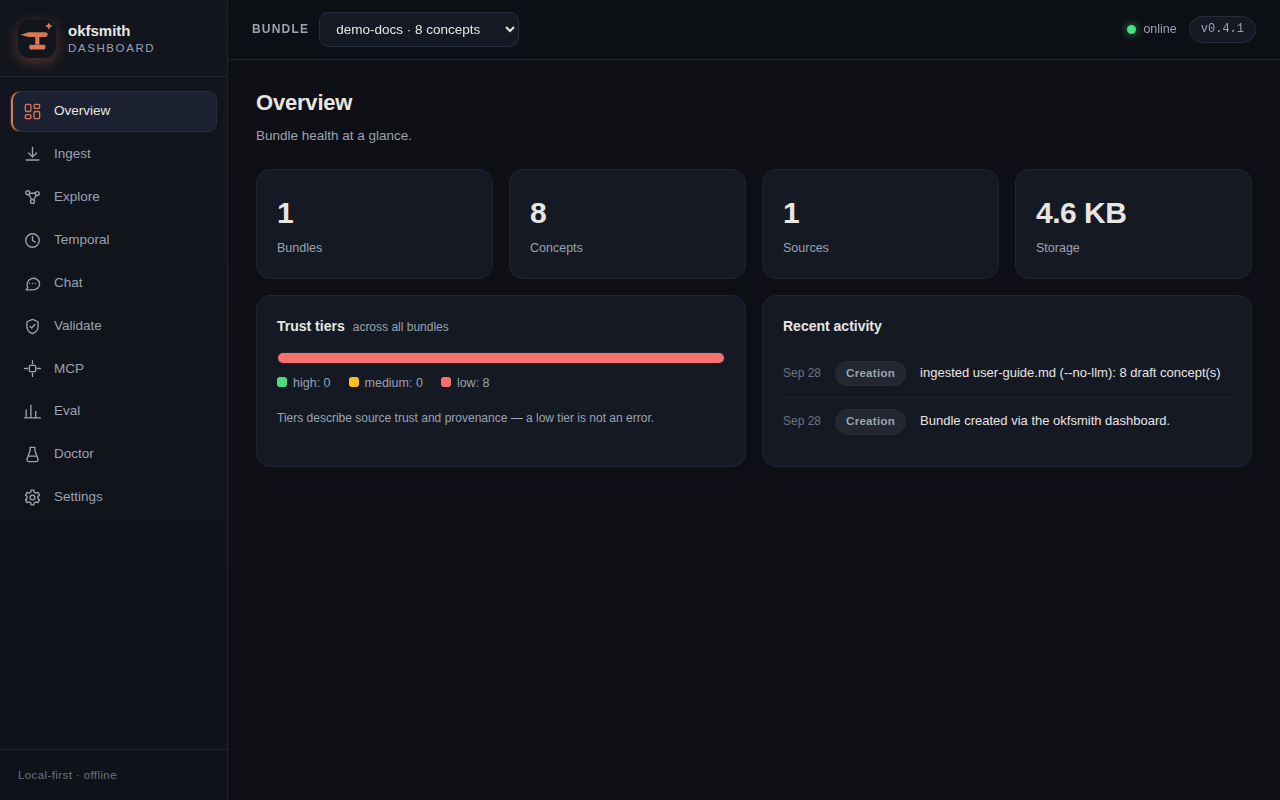Viewport: 1280px width, 800px height.
Task: Click the Chat speech bubble icon
Action: 32,283
